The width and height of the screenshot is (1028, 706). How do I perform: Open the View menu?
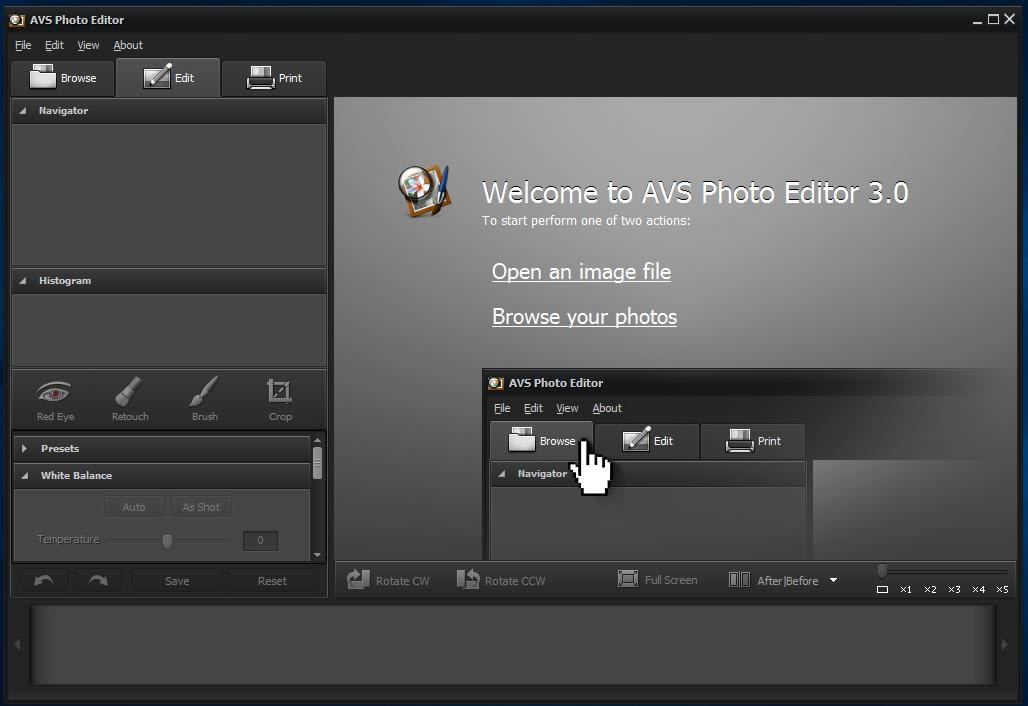click(x=88, y=45)
